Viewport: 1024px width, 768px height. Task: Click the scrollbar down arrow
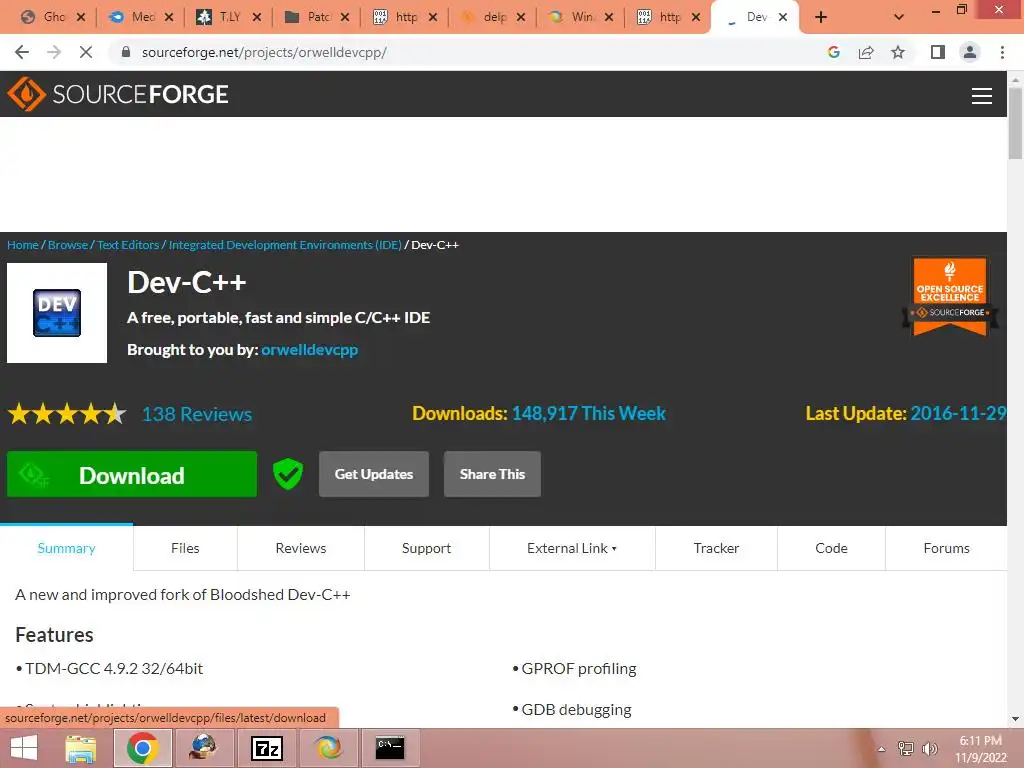coord(1016,719)
